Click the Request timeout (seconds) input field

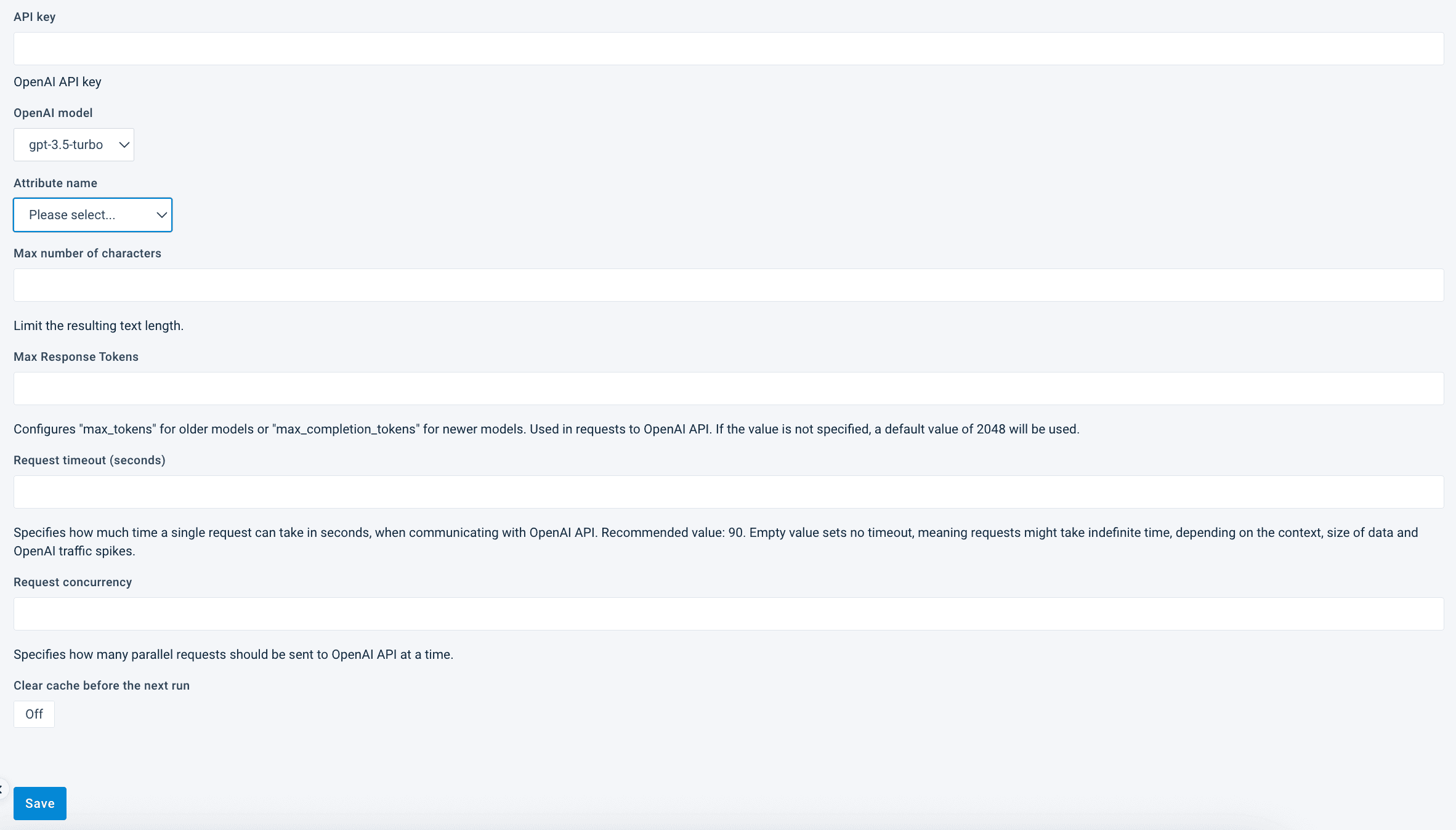coord(729,492)
